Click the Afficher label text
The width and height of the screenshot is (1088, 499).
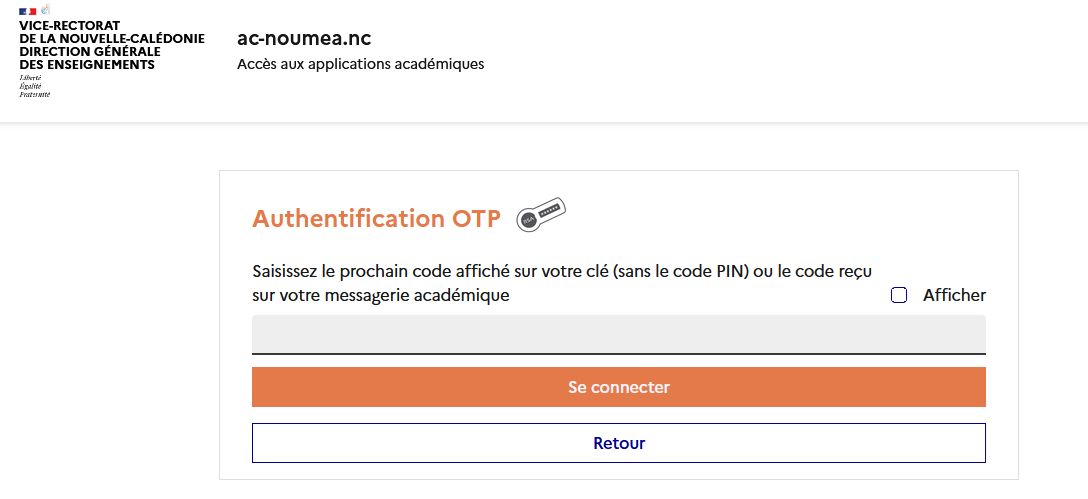(954, 295)
